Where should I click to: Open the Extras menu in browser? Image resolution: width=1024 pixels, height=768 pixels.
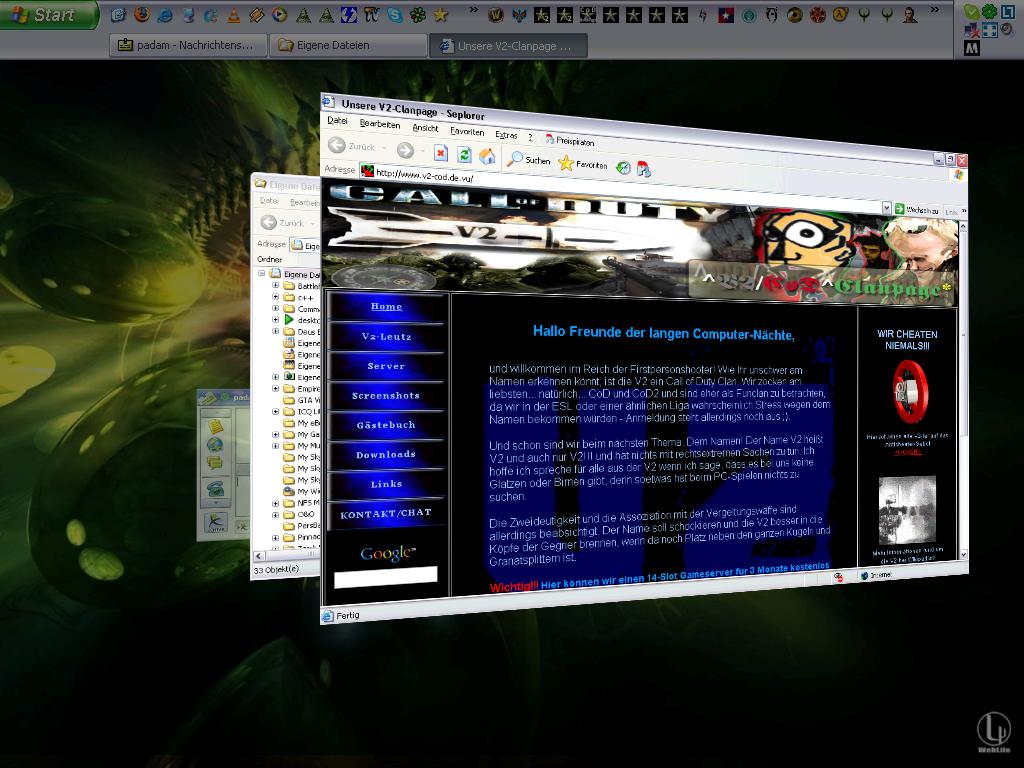505,135
